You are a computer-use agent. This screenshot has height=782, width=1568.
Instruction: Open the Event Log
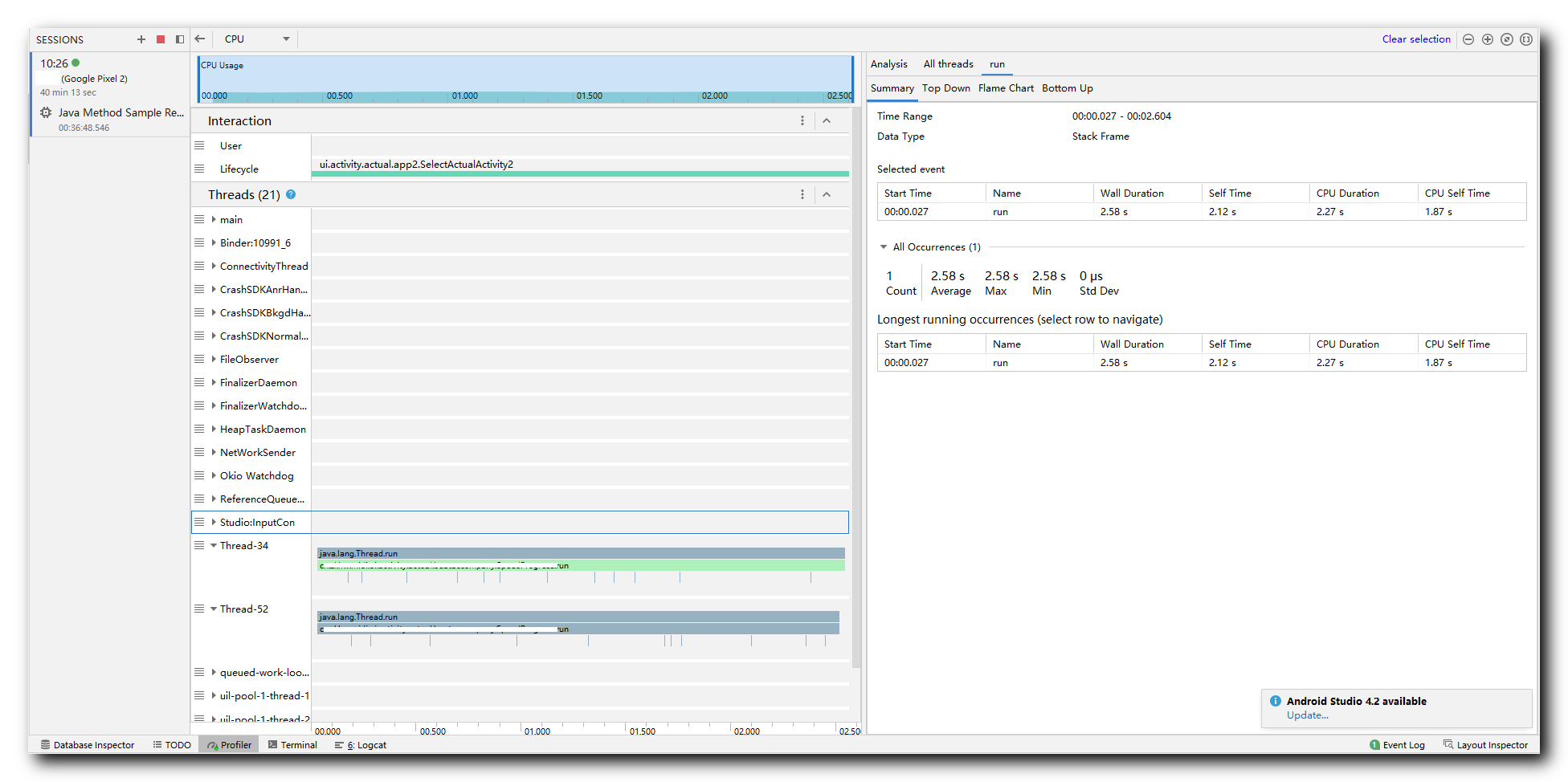coord(1397,745)
